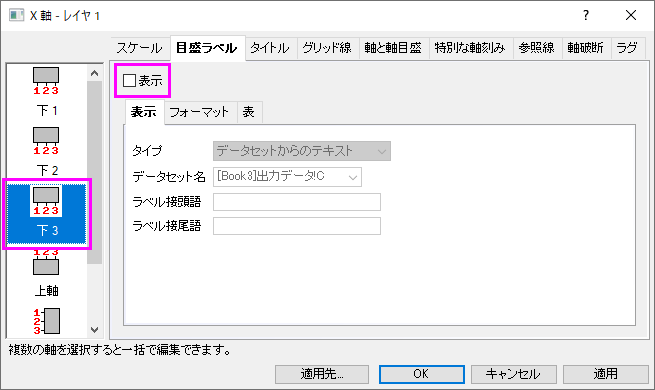This screenshot has width=655, height=390.
Task: Open the フォーマット sub-tab
Action: [200, 112]
